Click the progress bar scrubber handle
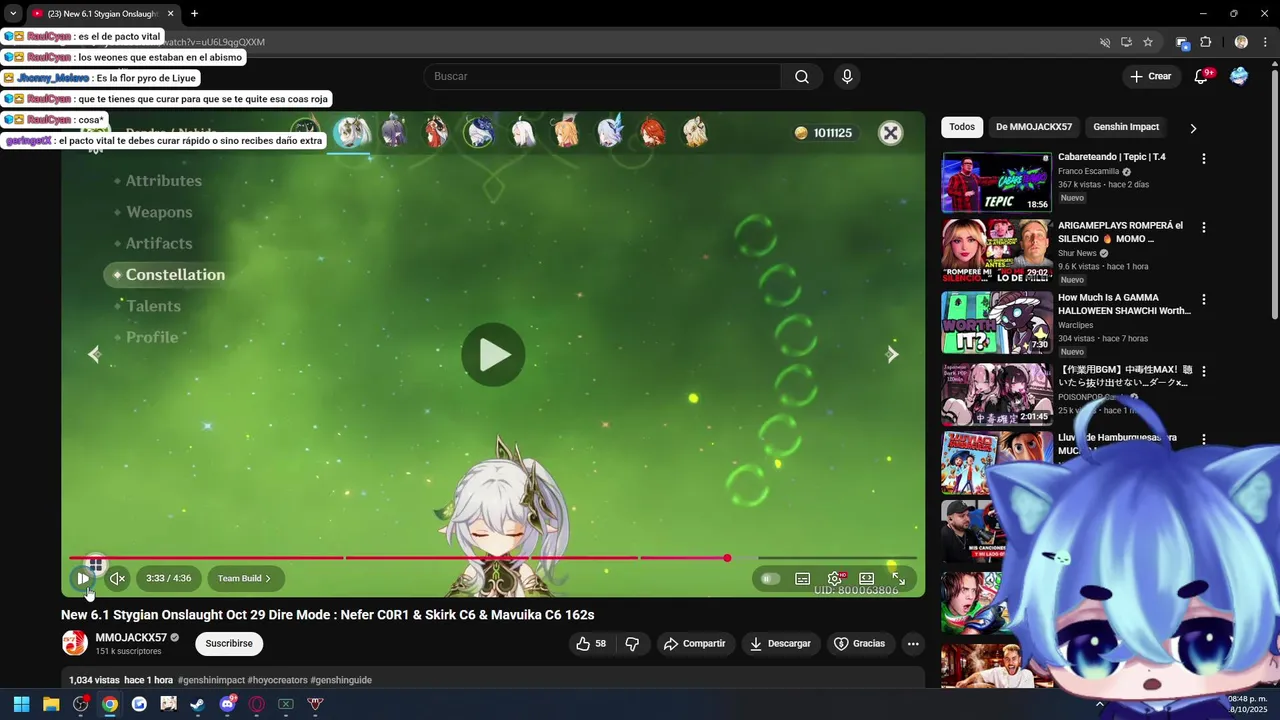This screenshot has height=720, width=1280. [727, 558]
